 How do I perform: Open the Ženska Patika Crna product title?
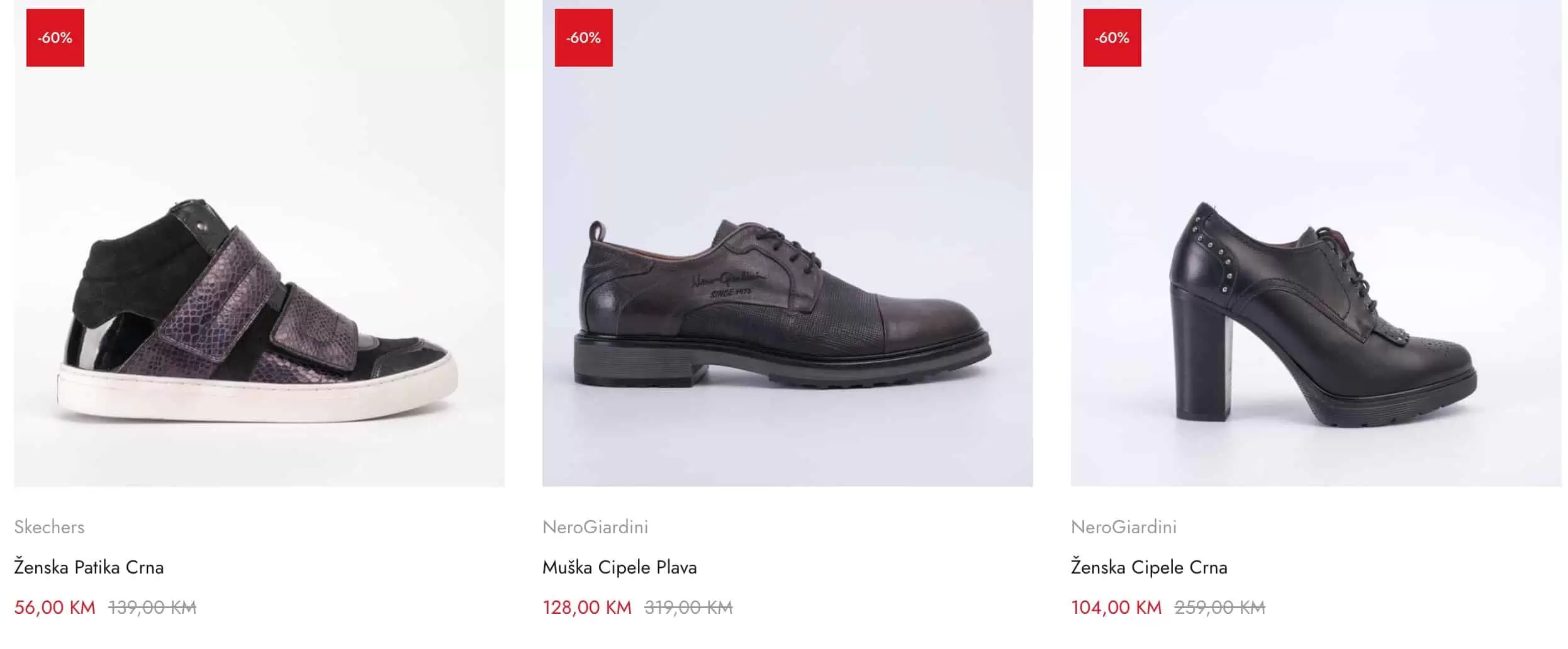coord(89,567)
